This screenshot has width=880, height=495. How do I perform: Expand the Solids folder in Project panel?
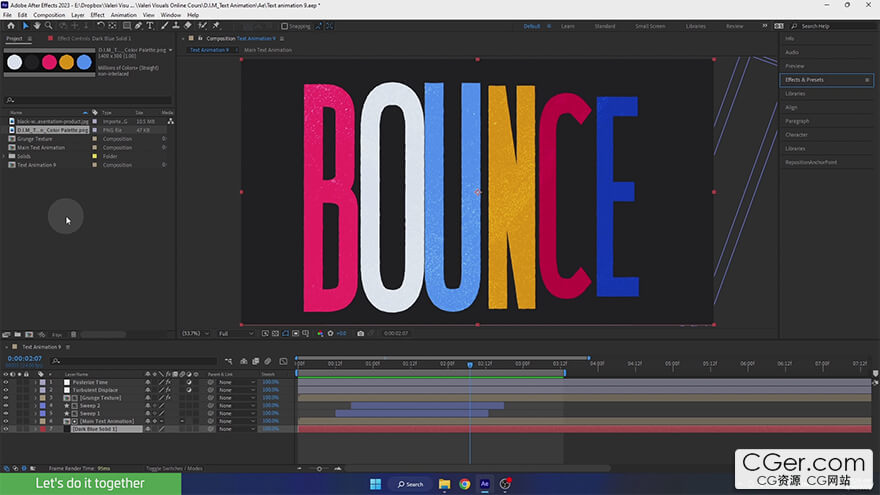(x=6, y=156)
